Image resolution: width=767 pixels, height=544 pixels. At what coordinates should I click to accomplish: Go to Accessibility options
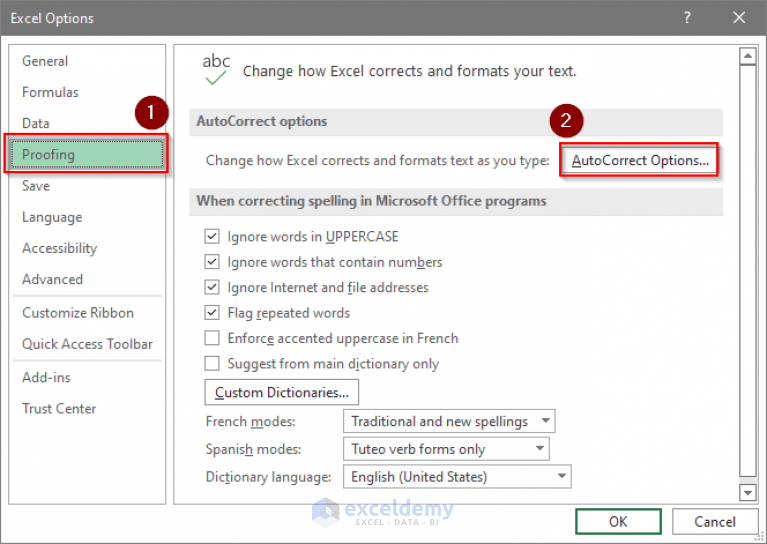(59, 249)
